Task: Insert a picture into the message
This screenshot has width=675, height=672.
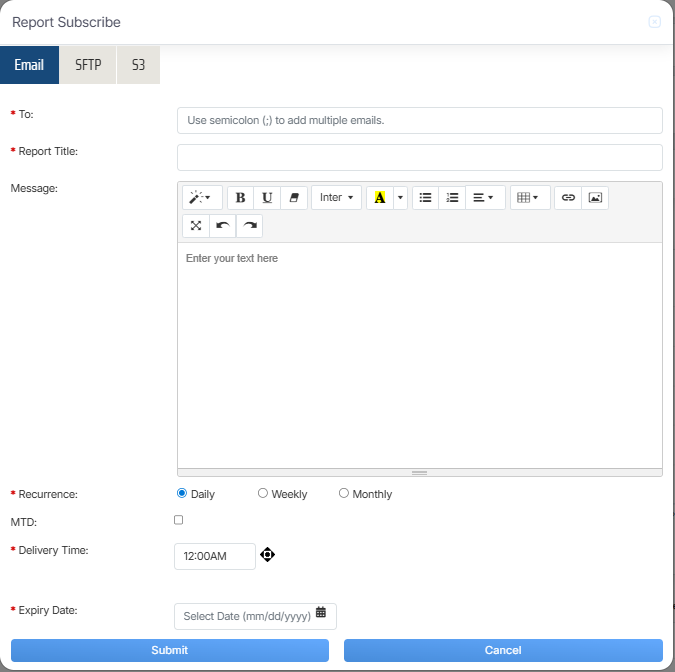Action: pos(595,198)
